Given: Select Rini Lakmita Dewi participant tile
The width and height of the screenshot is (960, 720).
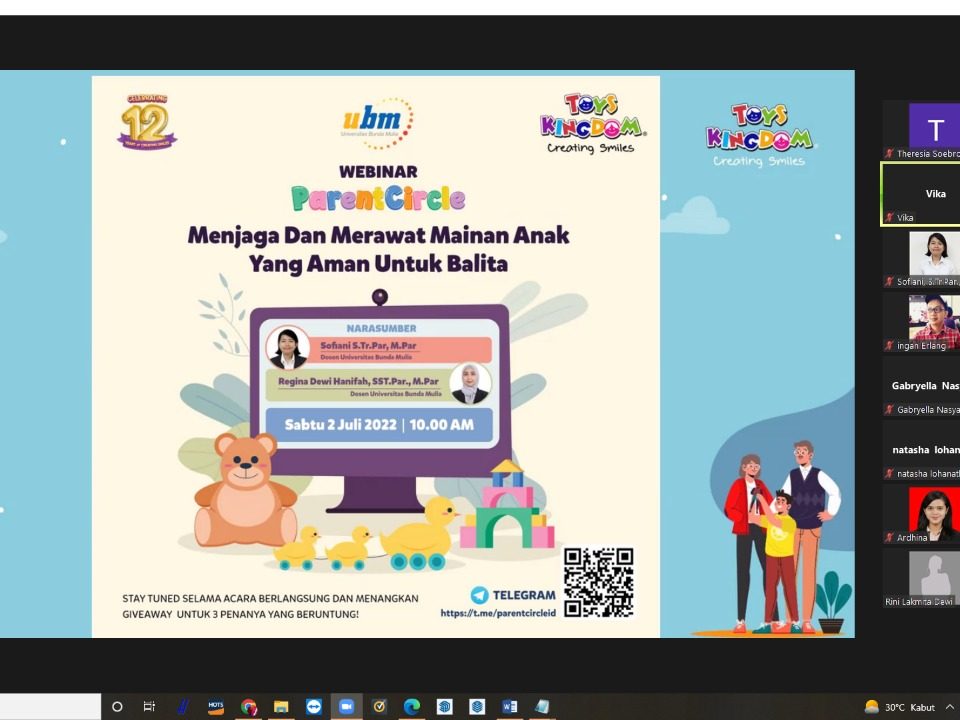Looking at the screenshot, I should point(921,579).
